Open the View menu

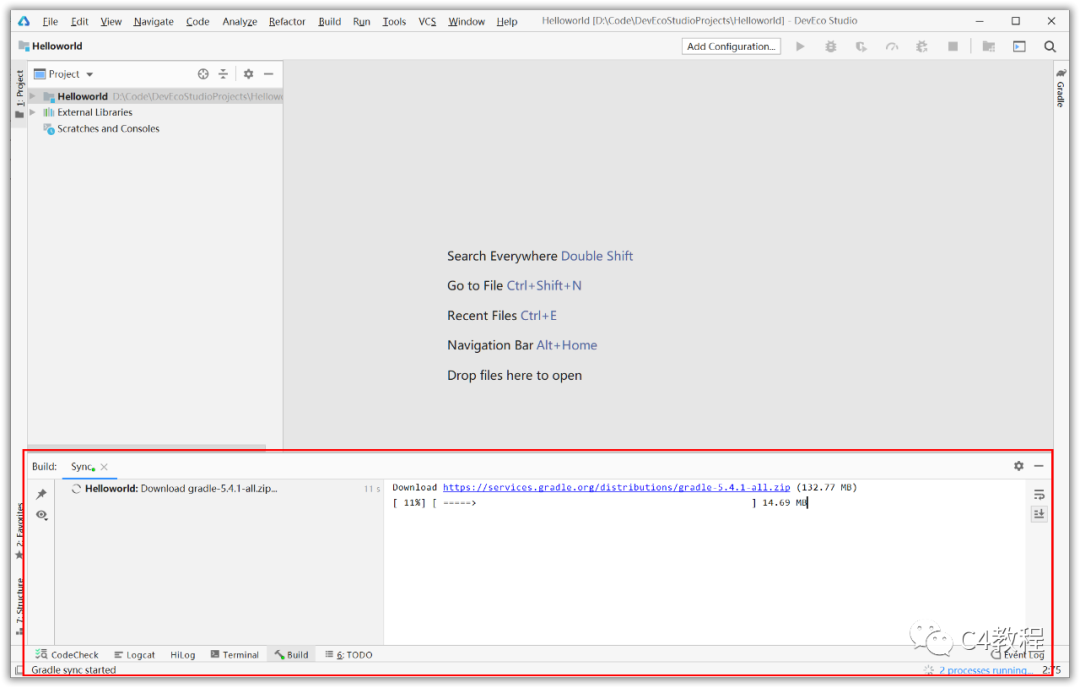click(x=111, y=21)
